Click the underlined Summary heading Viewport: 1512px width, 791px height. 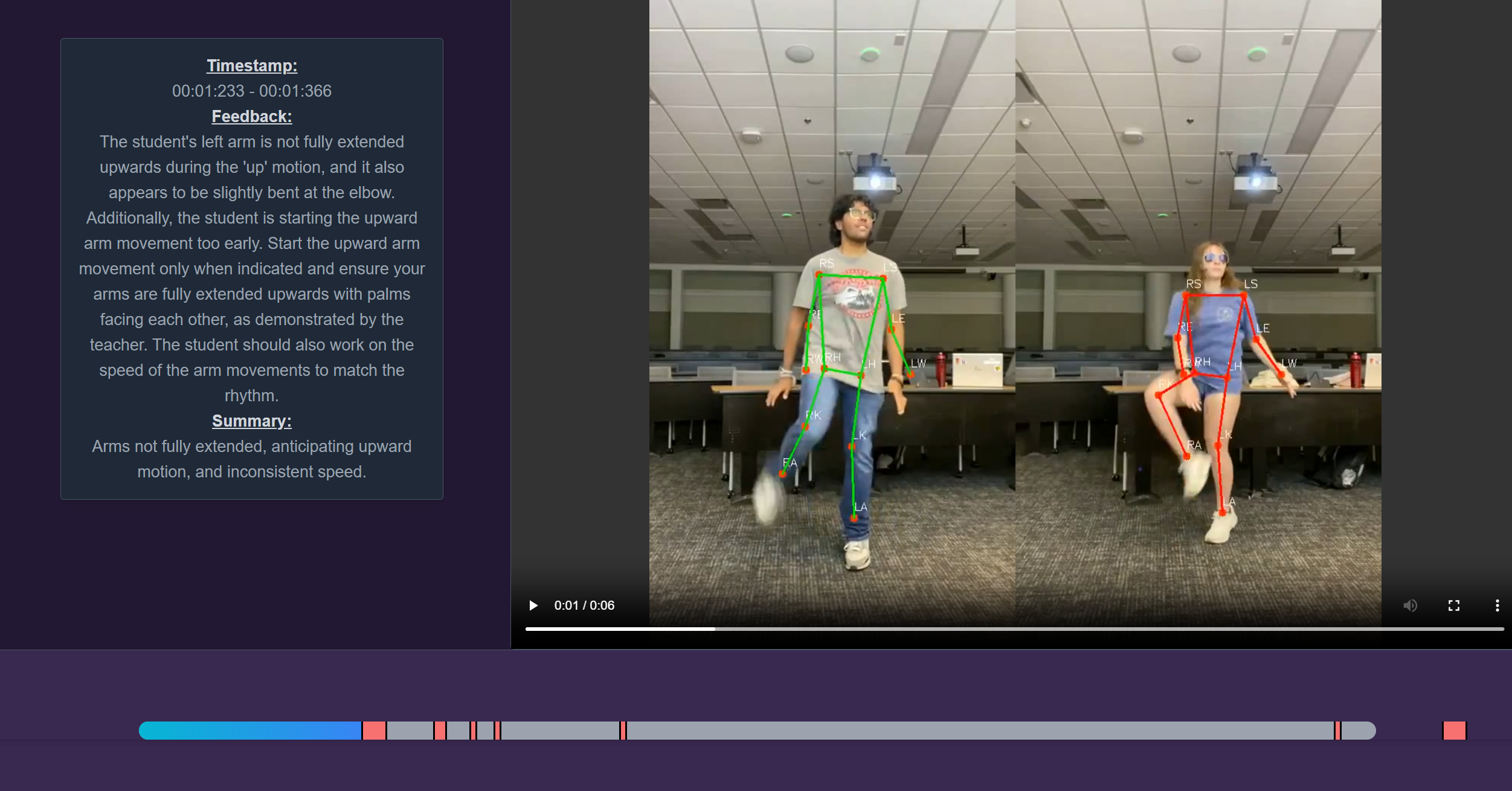coord(252,421)
